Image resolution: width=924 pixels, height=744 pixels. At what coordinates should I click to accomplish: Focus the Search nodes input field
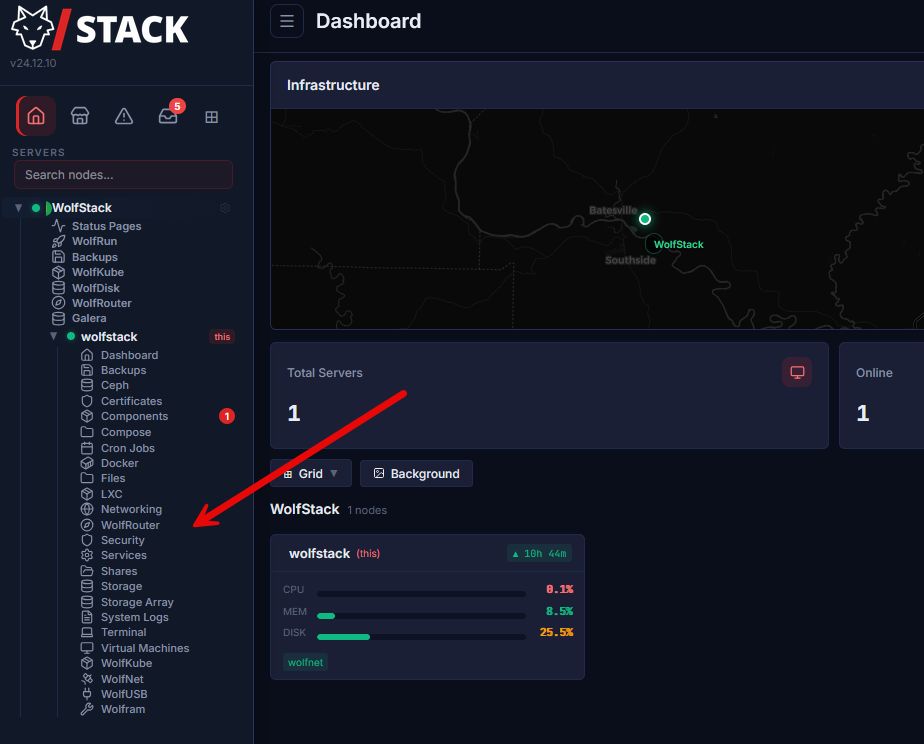(123, 175)
